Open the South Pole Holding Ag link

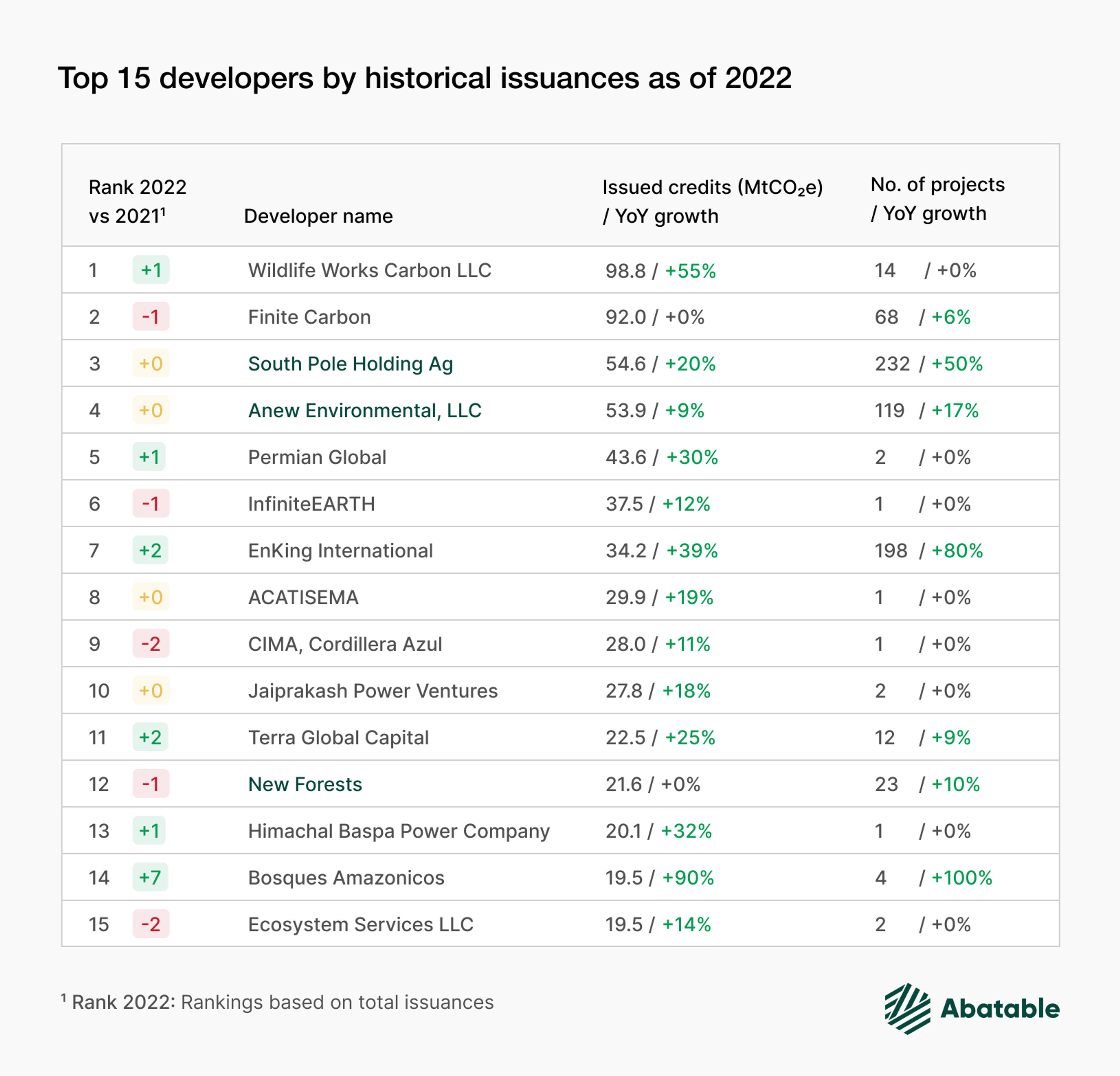350,363
